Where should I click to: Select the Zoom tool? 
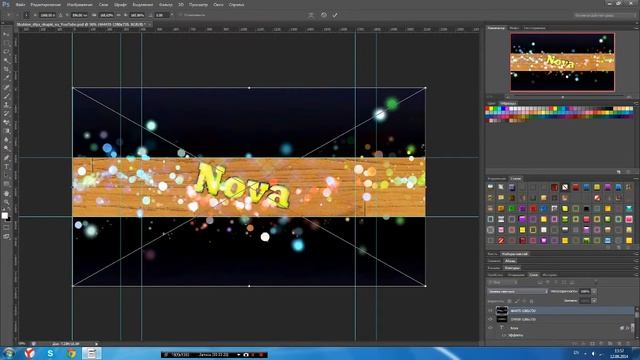7,202
